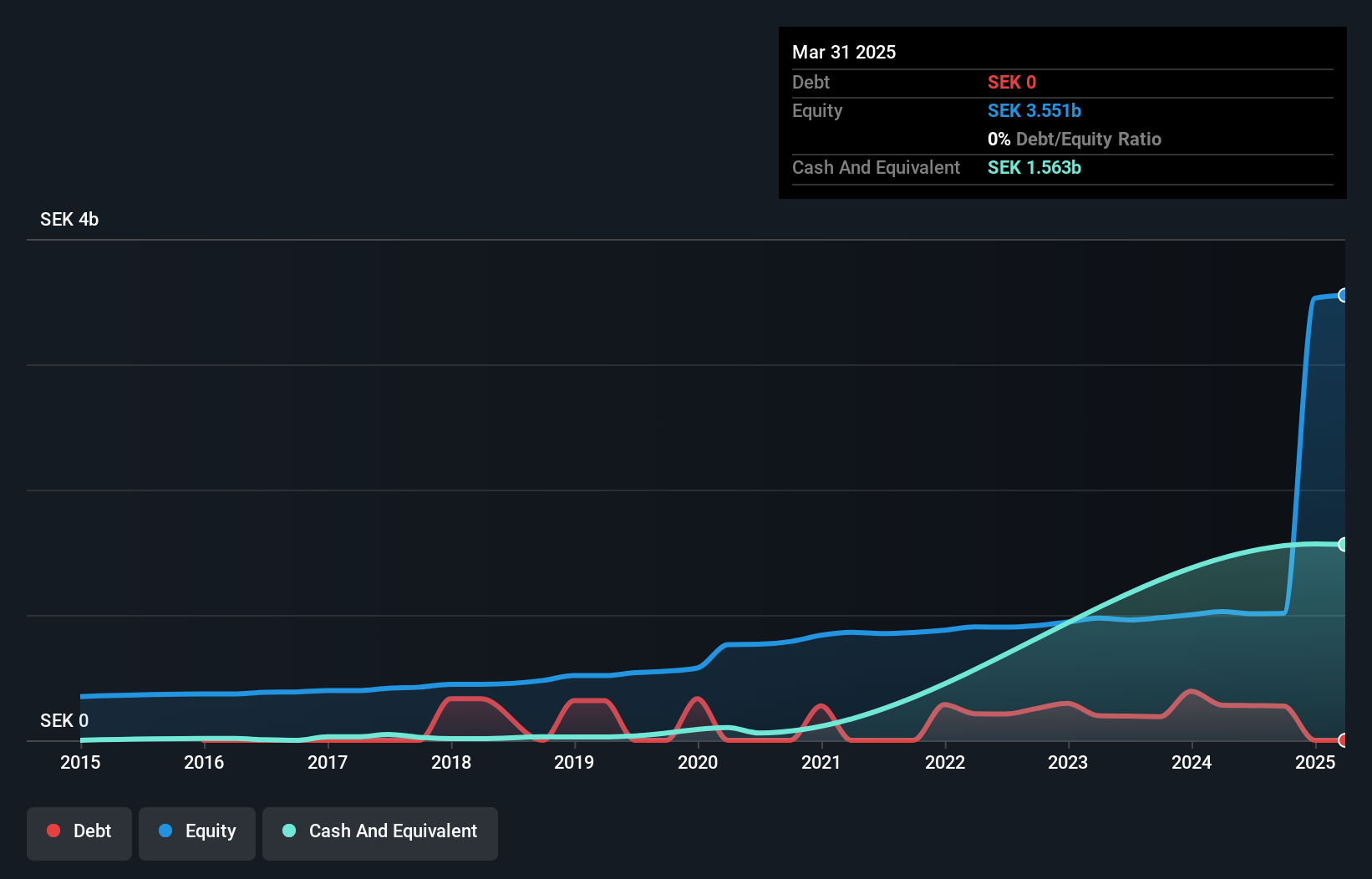The width and height of the screenshot is (1372, 879).
Task: Toggle the Debt series legend button
Action: point(79,833)
